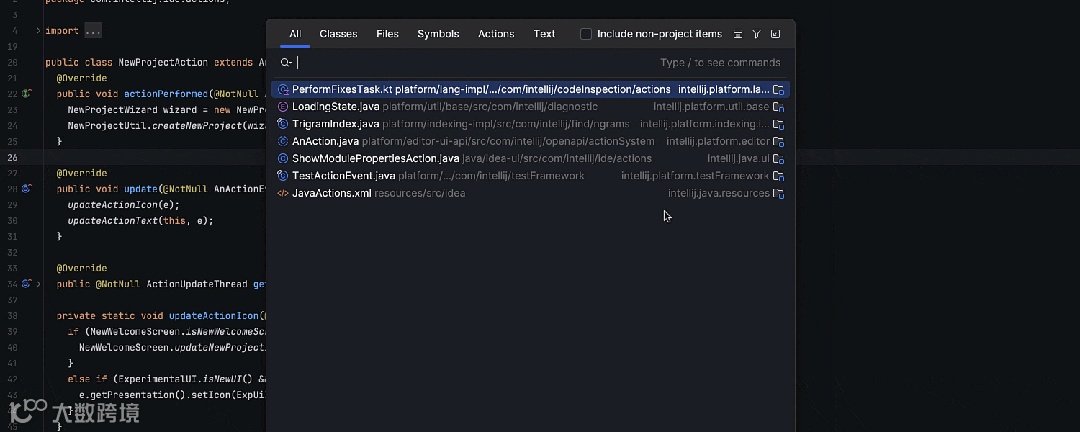Click module icon in the JavaActions.xml row
The image size is (1080, 432).
pyautogui.click(x=778, y=194)
